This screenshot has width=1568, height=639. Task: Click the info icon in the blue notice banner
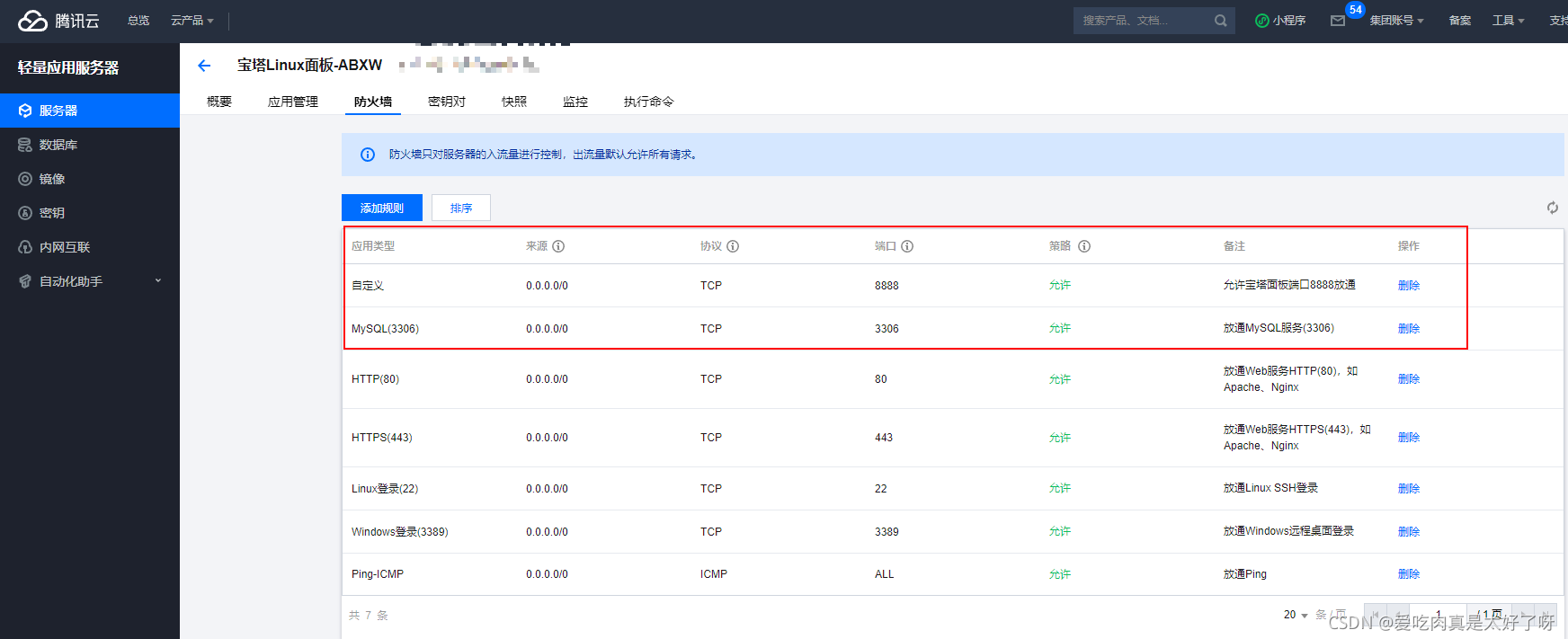point(368,155)
